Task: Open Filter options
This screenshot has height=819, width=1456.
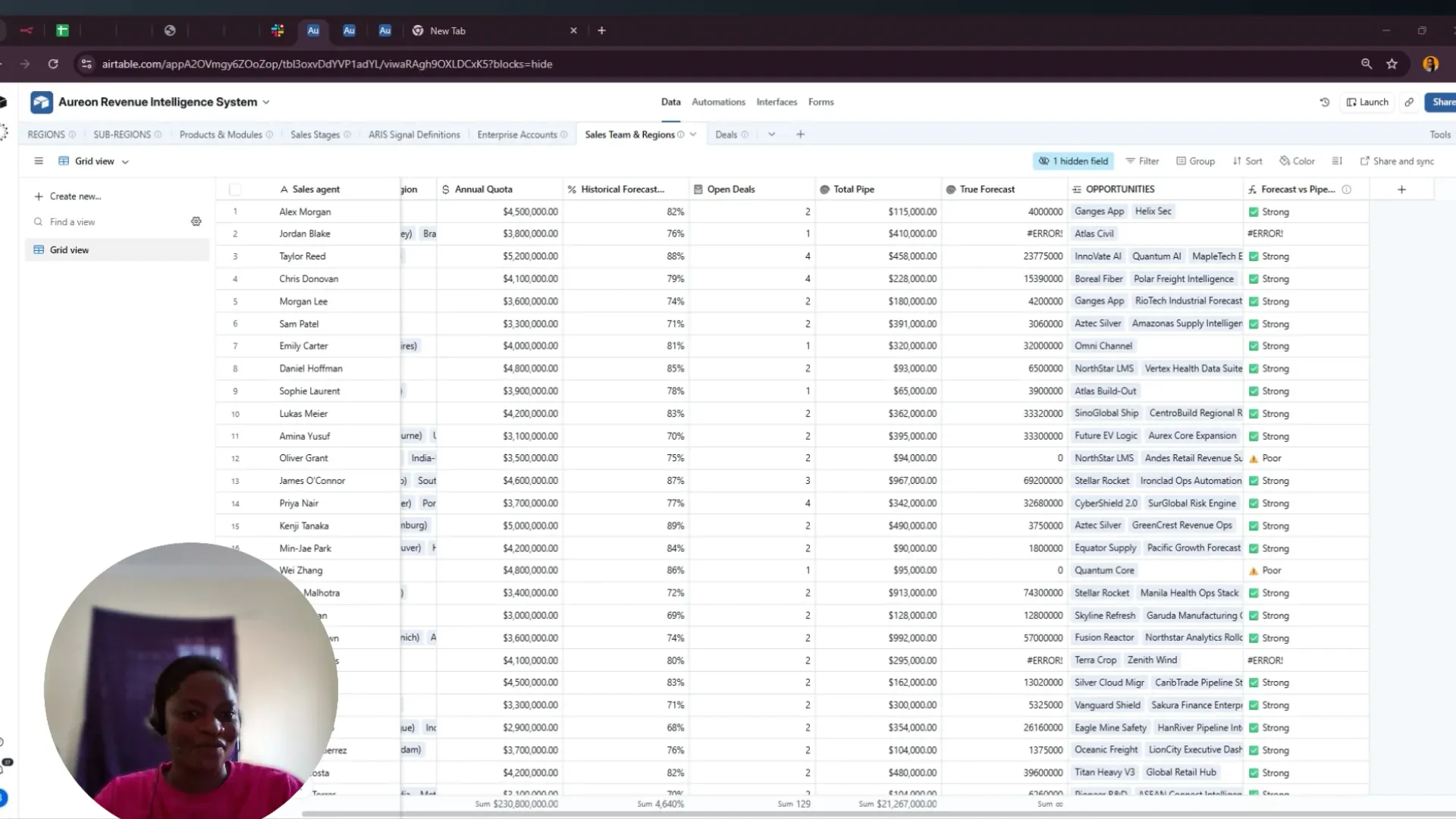Action: pyautogui.click(x=1142, y=161)
